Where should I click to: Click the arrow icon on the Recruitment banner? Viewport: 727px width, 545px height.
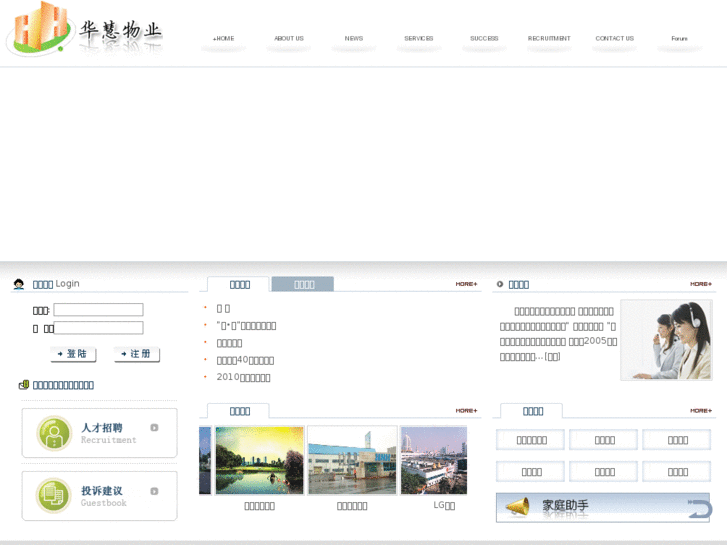coord(154,428)
